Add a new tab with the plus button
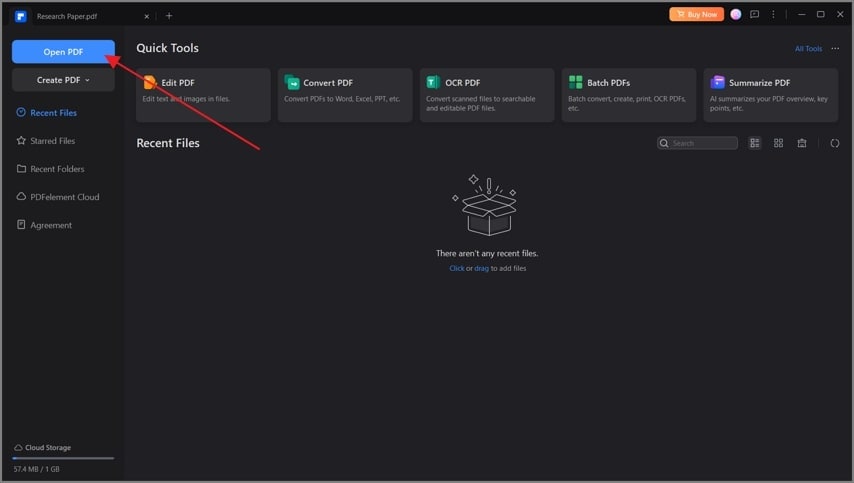The image size is (854, 483). pyautogui.click(x=169, y=16)
